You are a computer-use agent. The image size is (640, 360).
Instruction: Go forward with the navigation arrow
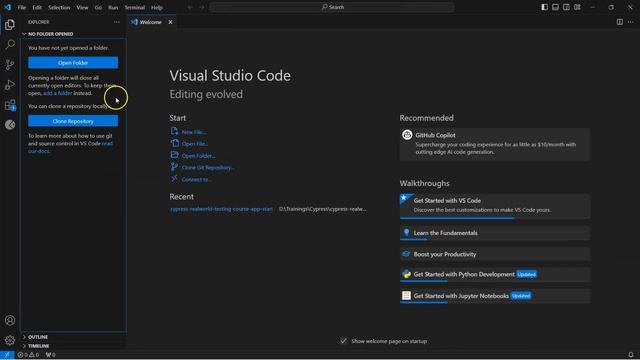coord(202,7)
